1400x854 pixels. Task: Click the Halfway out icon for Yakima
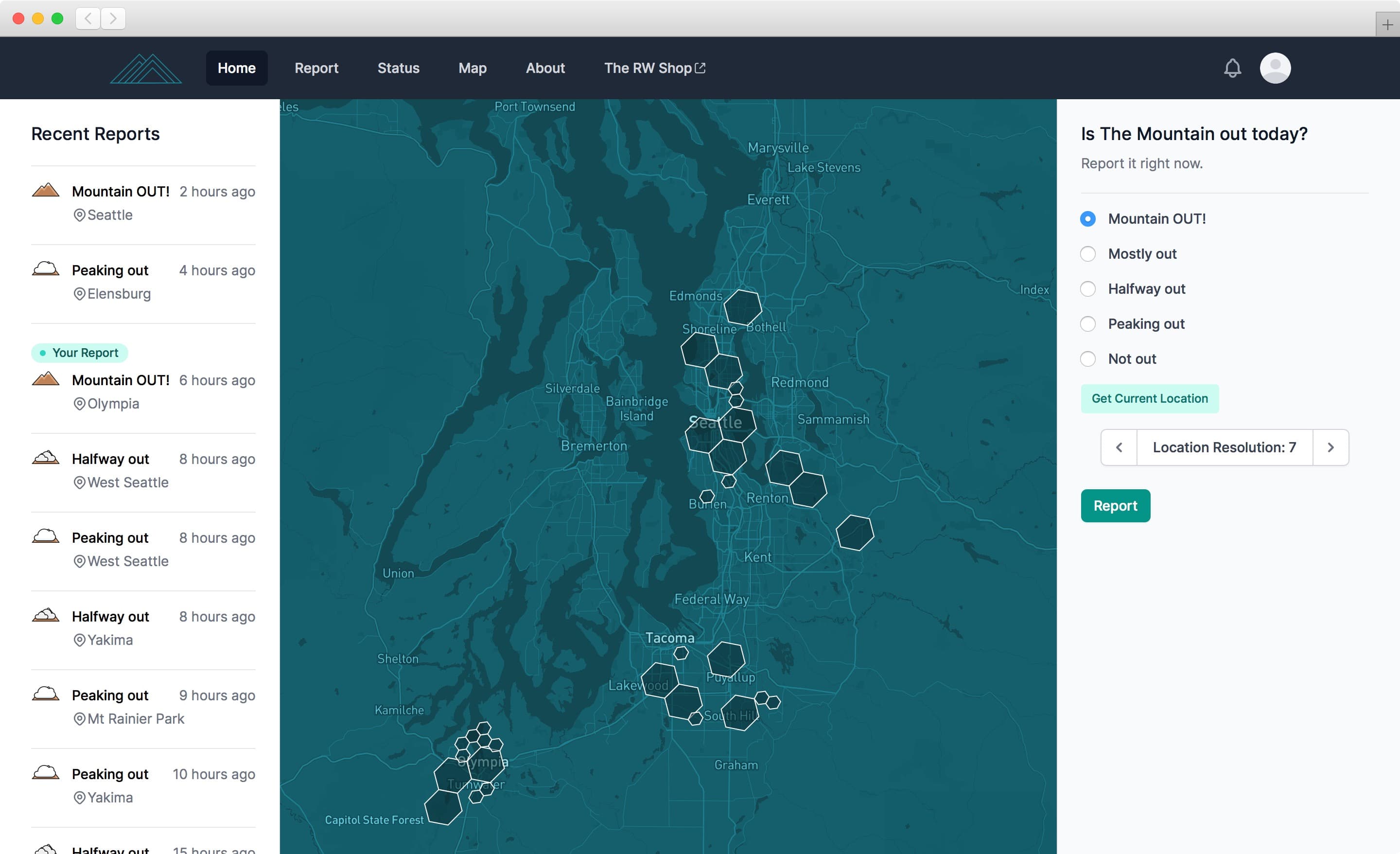46,615
